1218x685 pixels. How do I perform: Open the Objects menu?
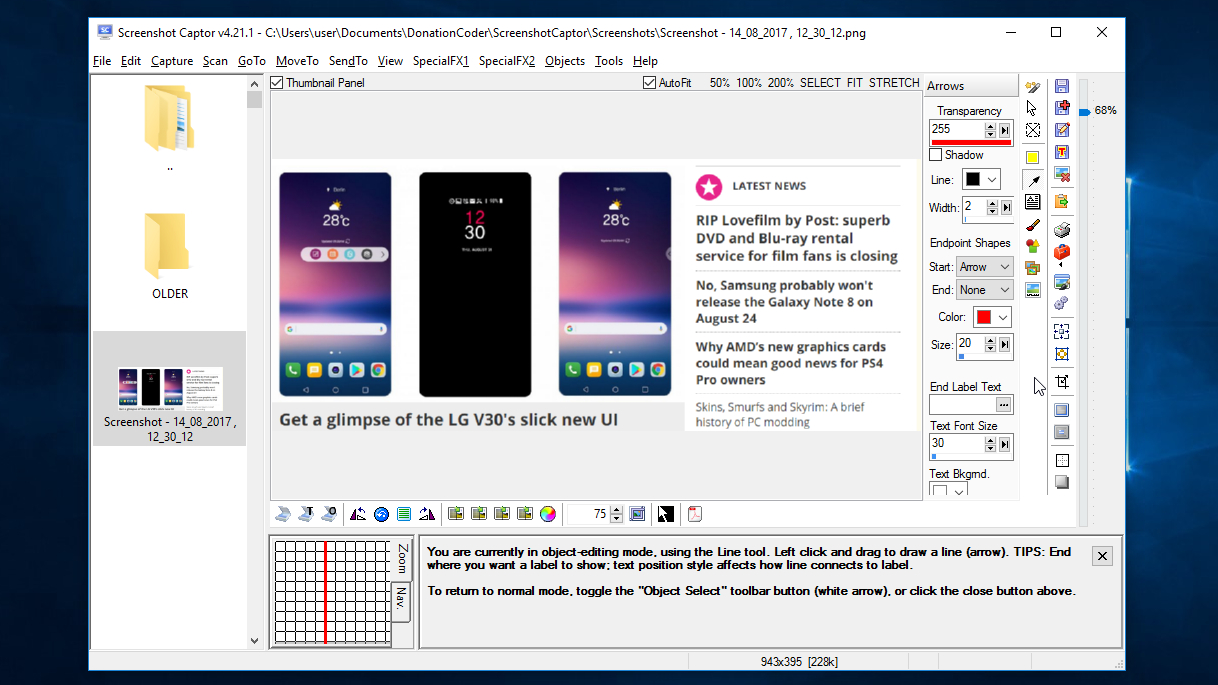(565, 61)
